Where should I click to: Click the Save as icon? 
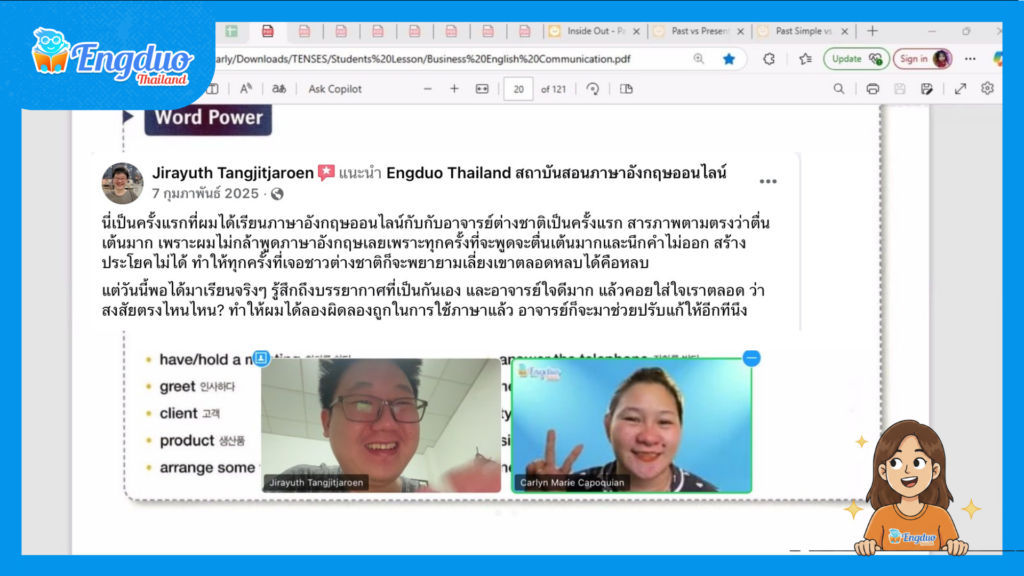click(x=927, y=89)
